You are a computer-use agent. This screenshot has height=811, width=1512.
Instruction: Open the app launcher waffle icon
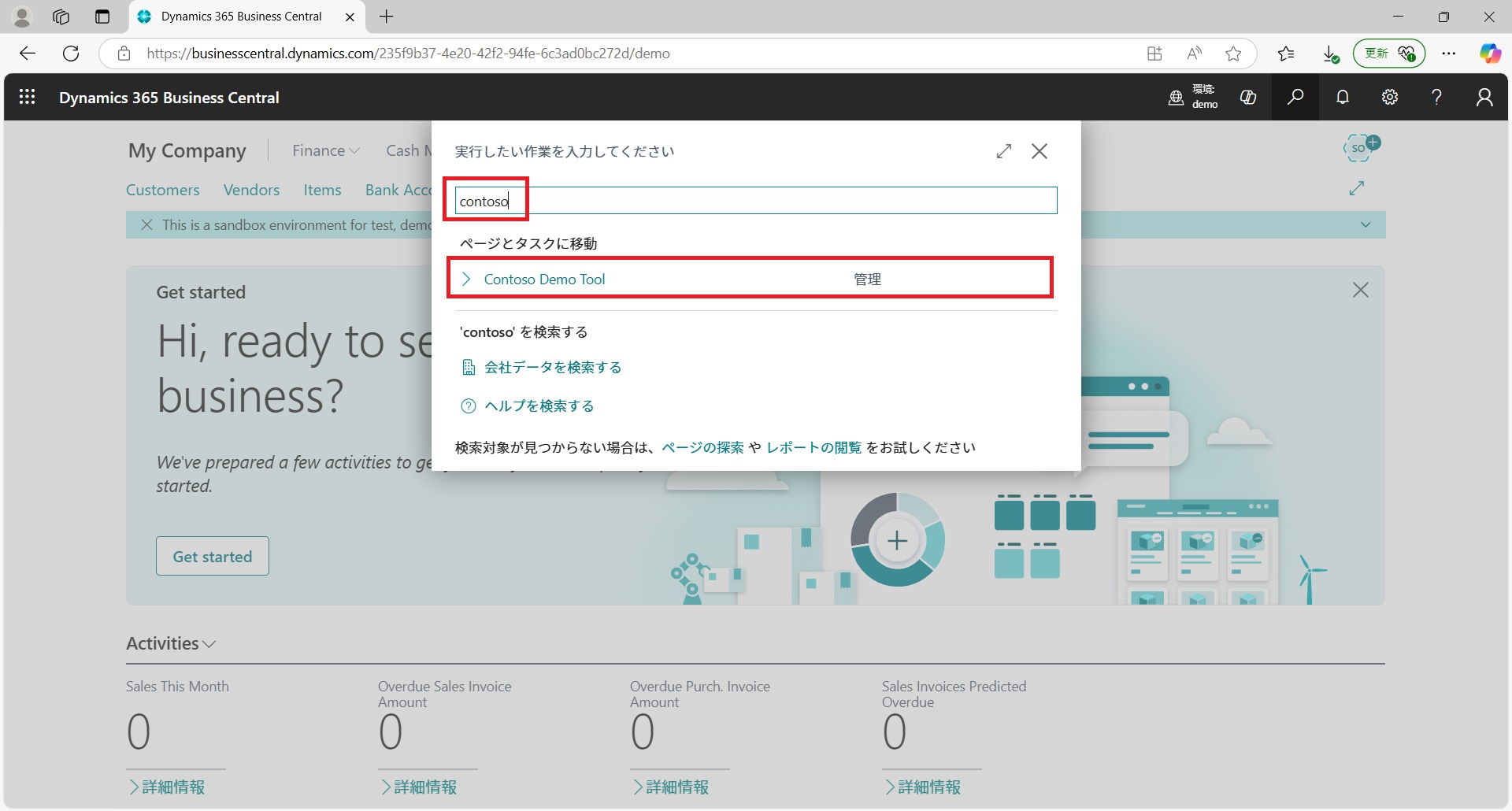(27, 97)
